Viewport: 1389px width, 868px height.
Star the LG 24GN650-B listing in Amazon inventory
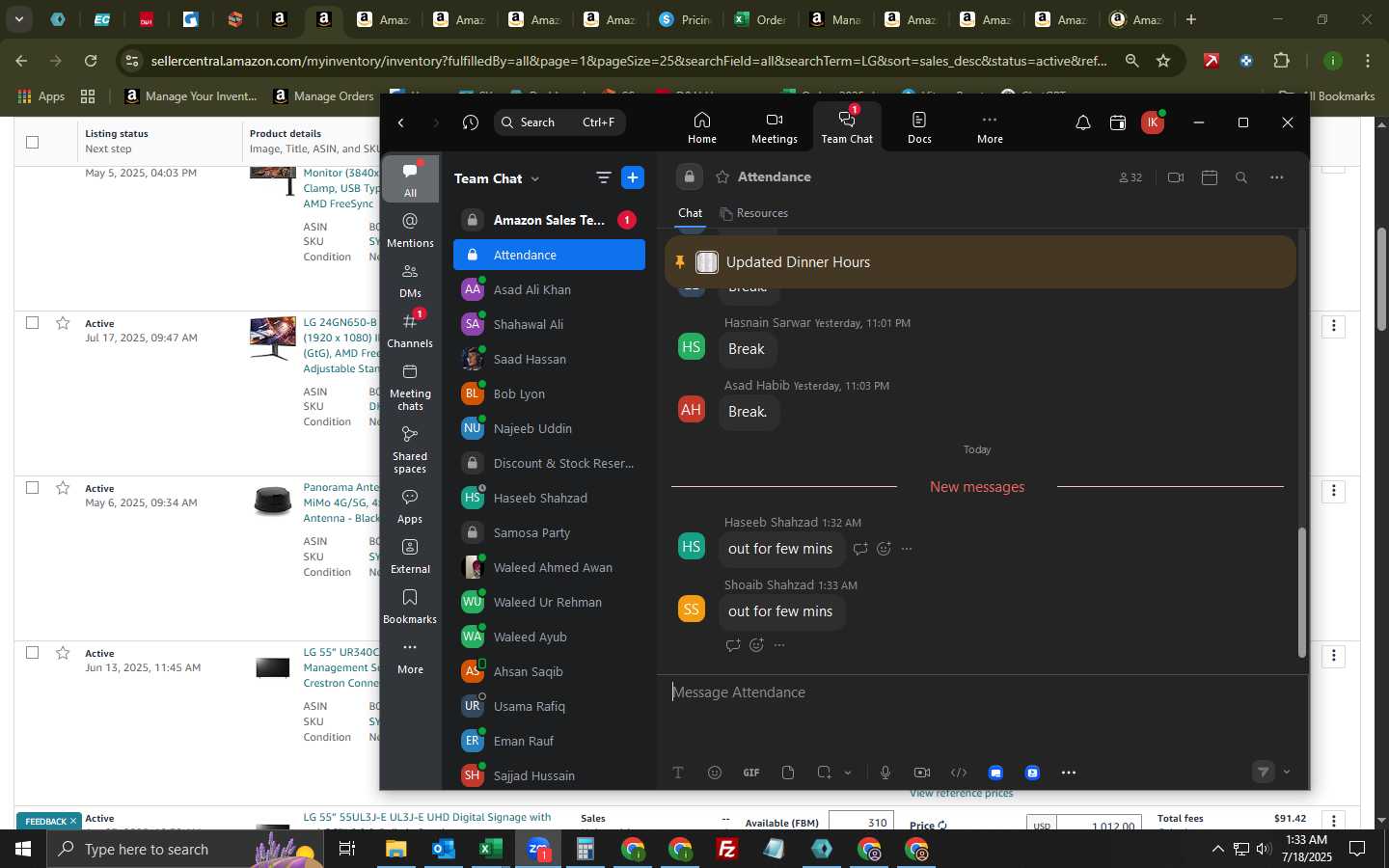pyautogui.click(x=63, y=323)
